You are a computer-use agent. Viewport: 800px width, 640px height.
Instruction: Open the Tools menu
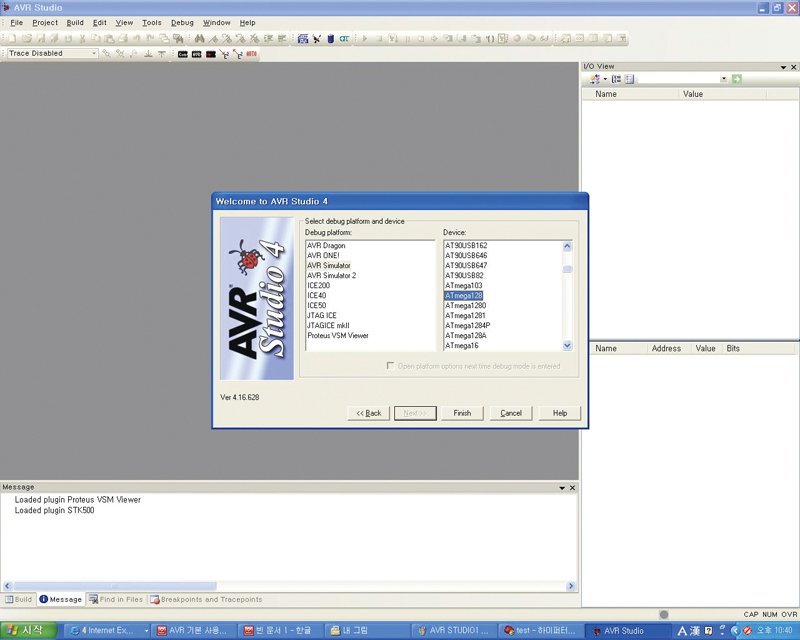[152, 23]
